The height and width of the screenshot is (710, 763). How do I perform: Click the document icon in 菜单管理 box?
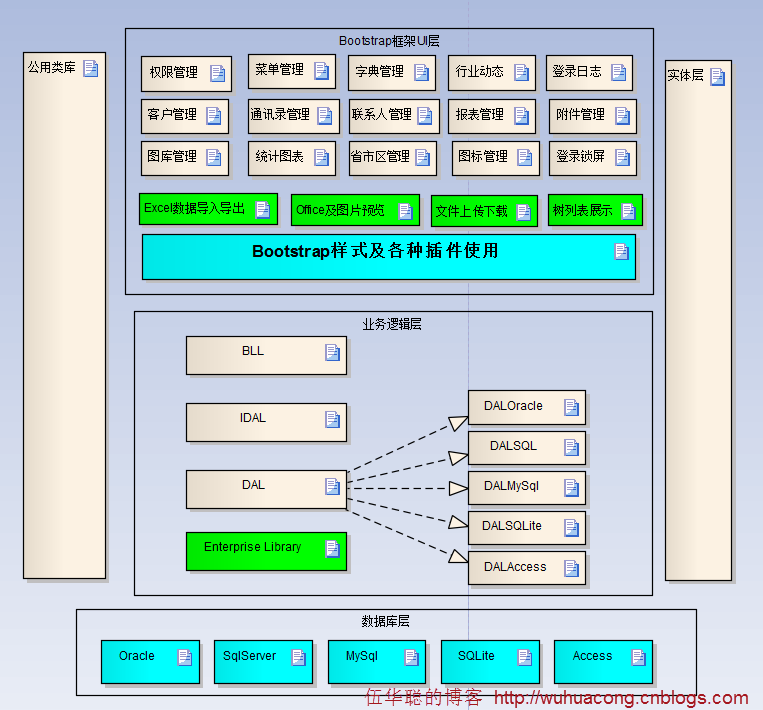point(322,71)
